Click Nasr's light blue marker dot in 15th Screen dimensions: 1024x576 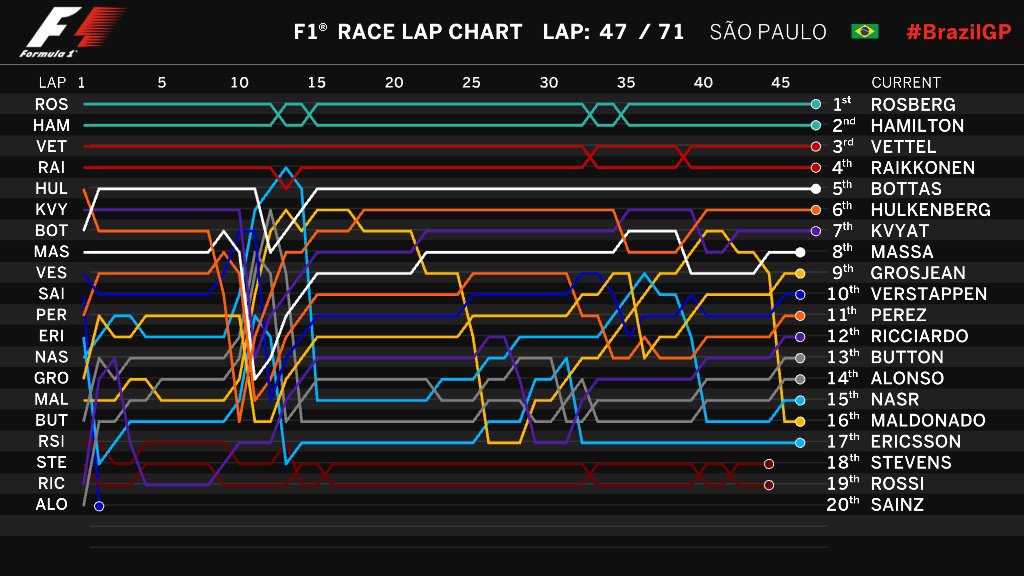[x=800, y=400]
